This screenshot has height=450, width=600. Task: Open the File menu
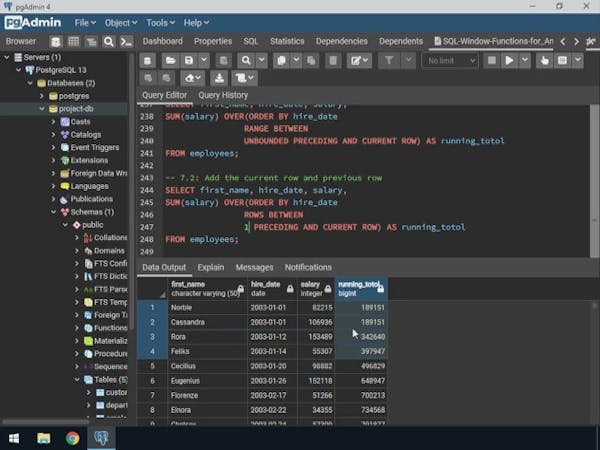coord(85,23)
